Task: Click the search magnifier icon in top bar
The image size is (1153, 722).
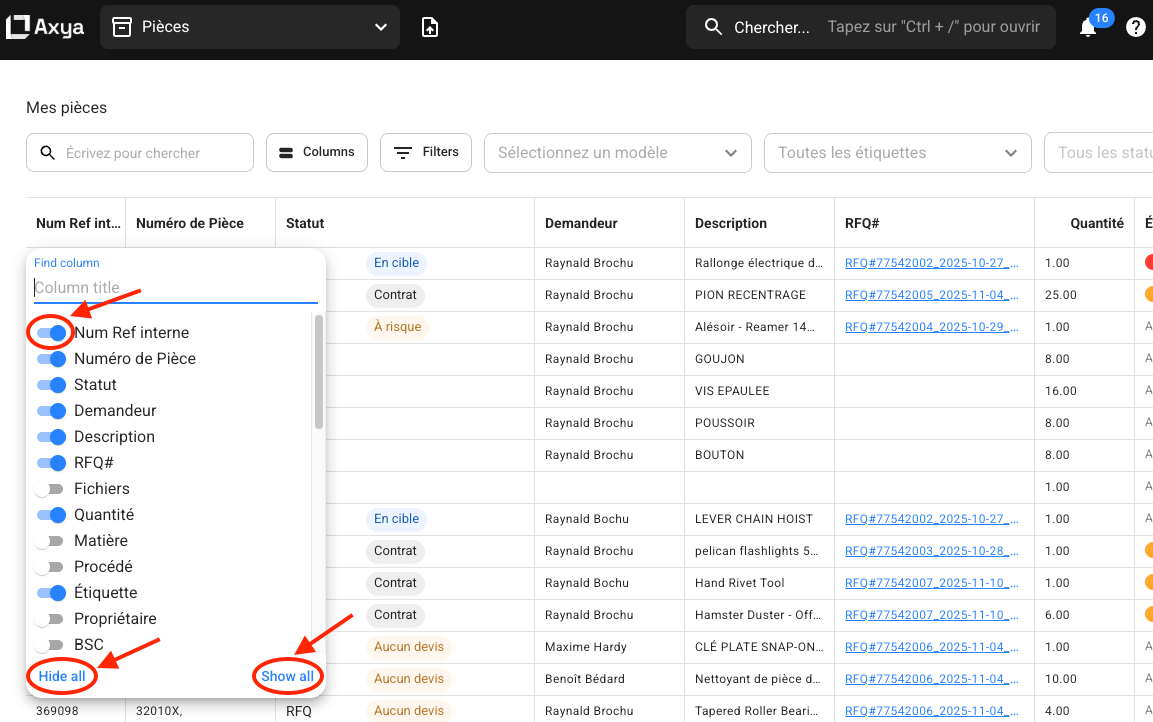Action: click(x=713, y=28)
